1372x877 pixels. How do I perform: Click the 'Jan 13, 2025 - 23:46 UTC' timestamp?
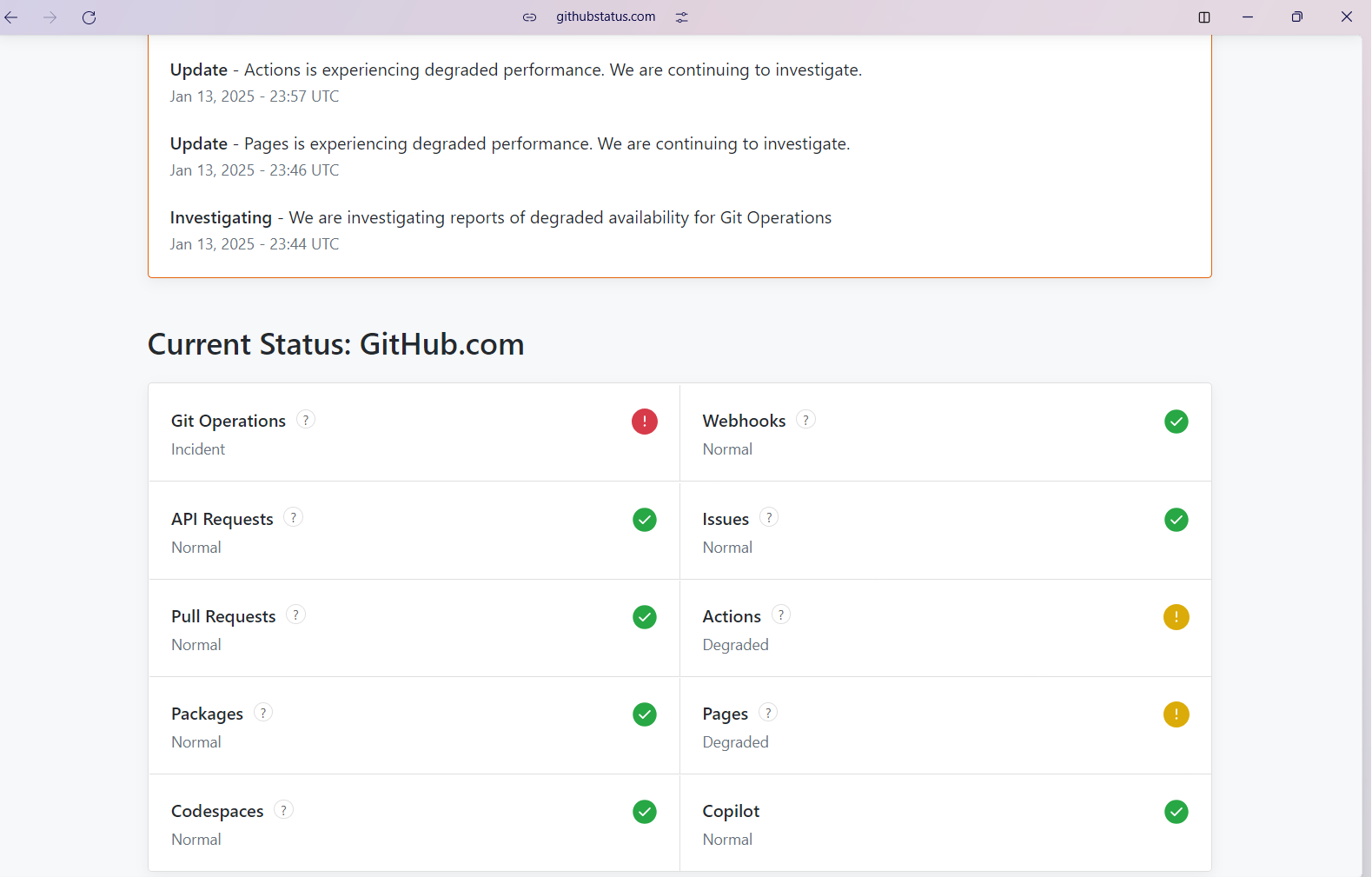point(255,170)
